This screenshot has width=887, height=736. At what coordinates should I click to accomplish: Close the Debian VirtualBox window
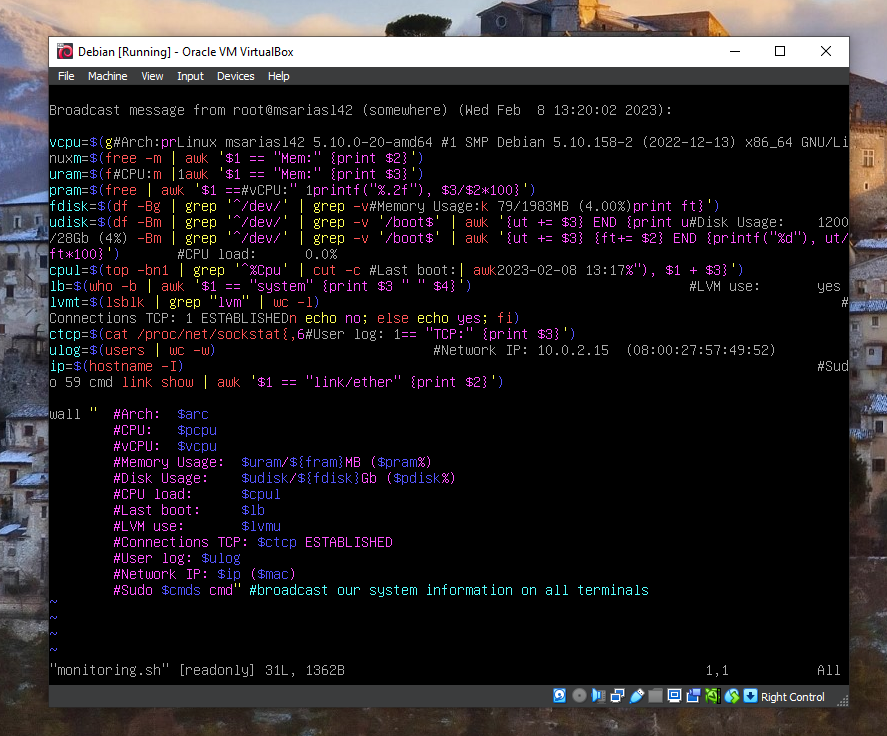click(x=826, y=51)
